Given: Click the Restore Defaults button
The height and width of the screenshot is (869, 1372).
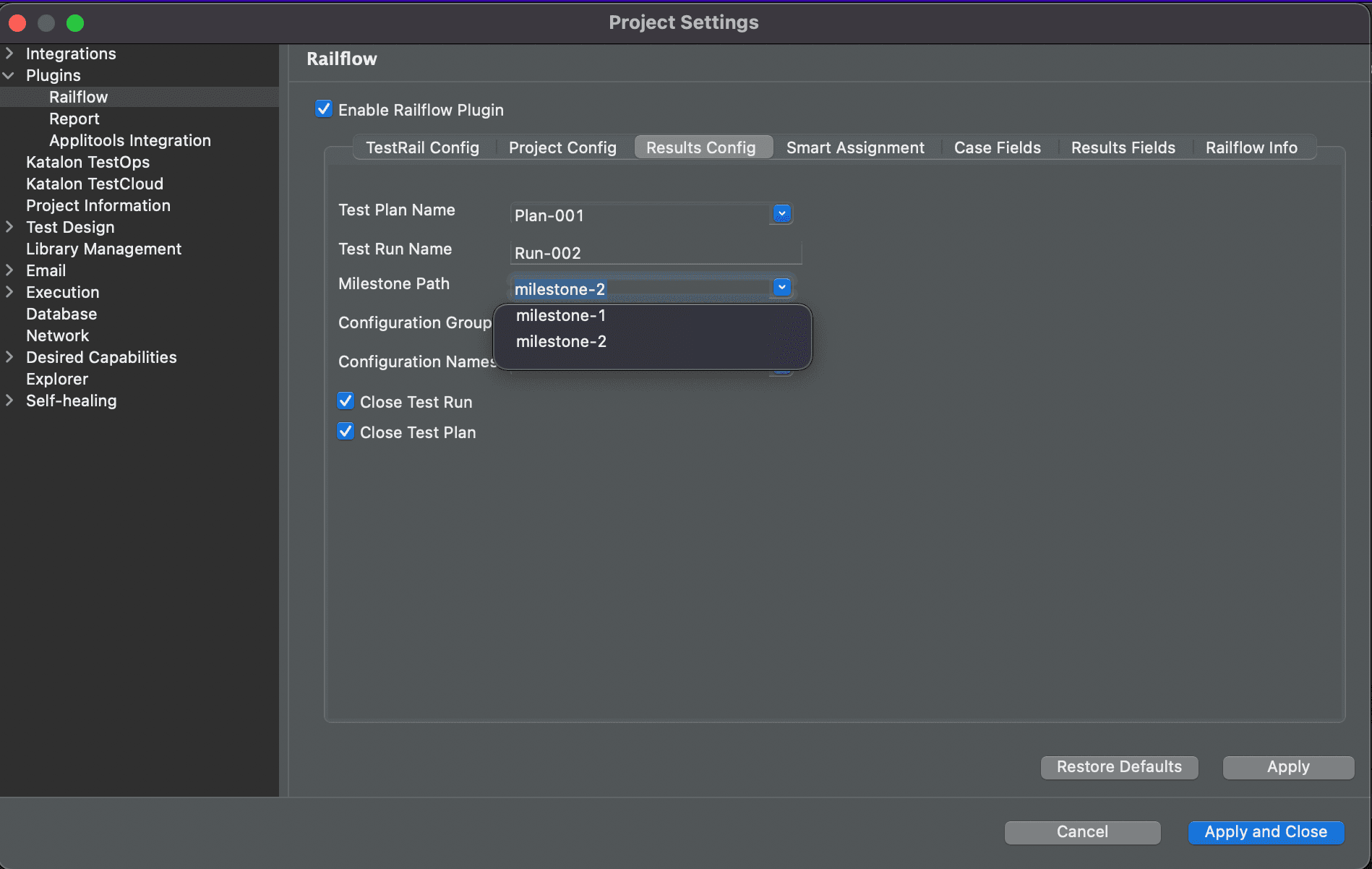Looking at the screenshot, I should coord(1119,767).
